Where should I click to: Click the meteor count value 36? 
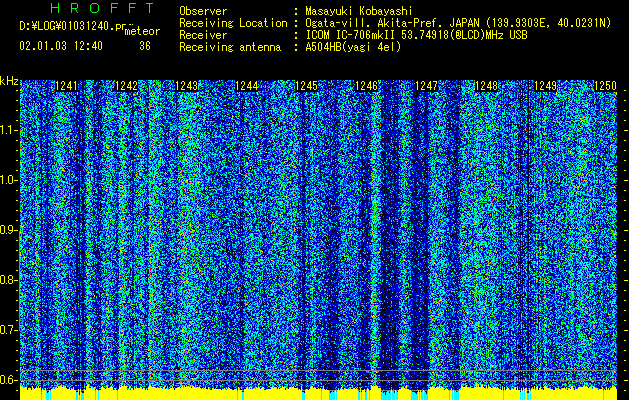click(145, 46)
